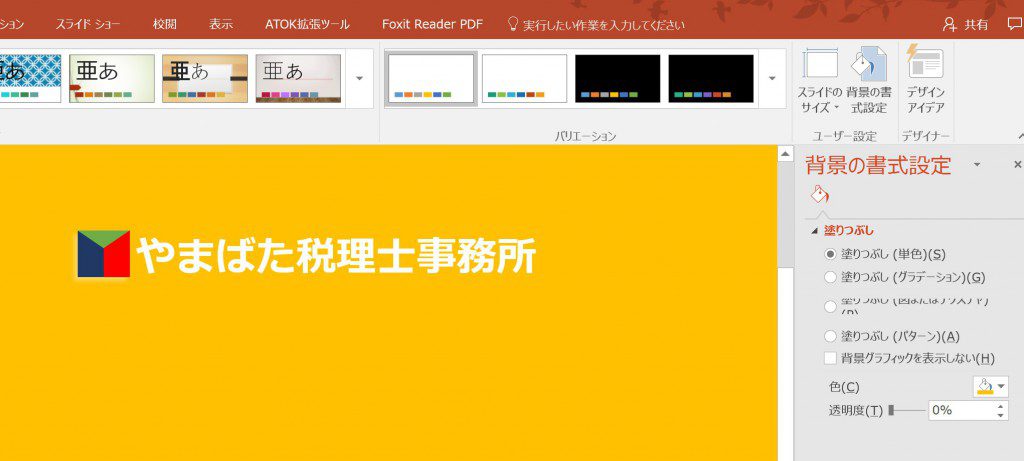Select the second black variation thumbnail

click(x=711, y=78)
